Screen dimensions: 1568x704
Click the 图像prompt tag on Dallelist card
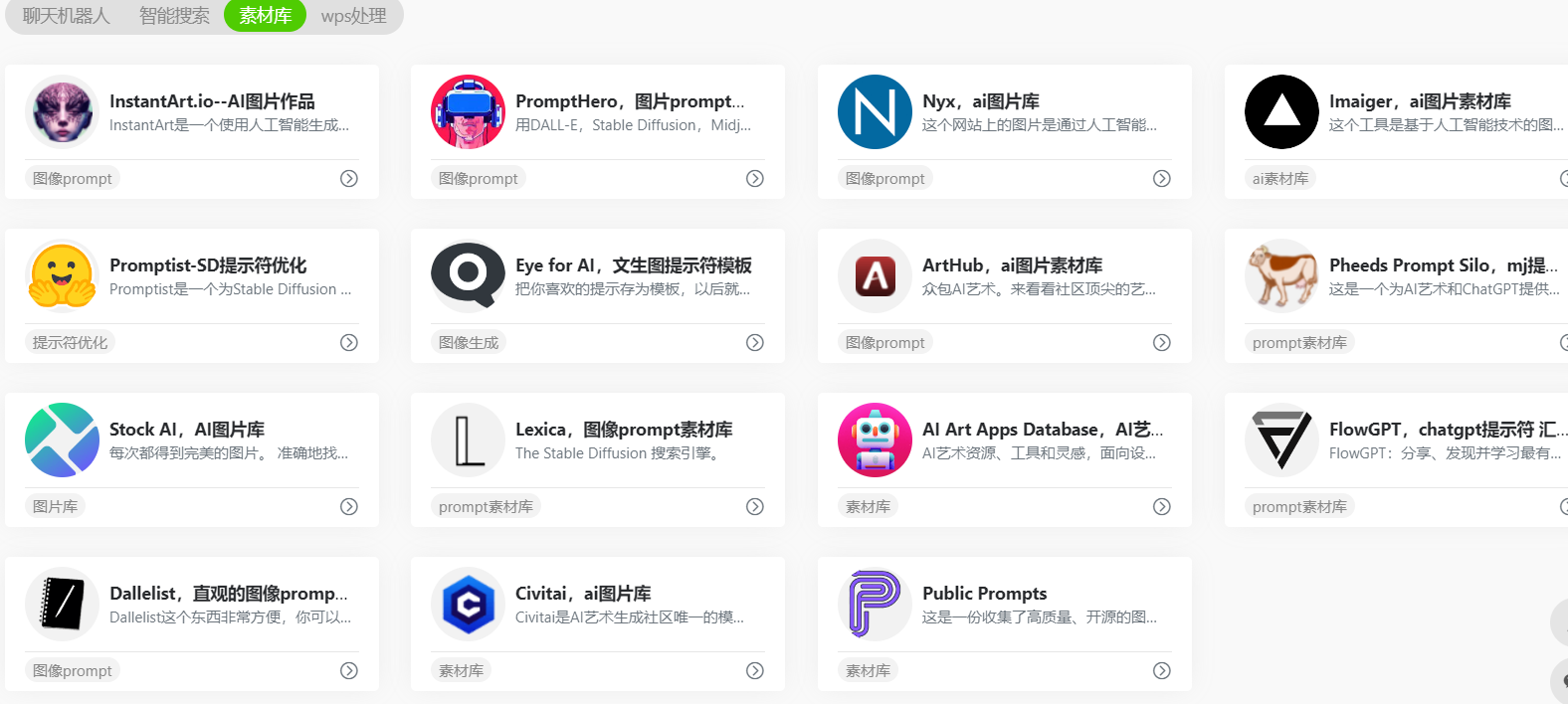click(x=73, y=670)
